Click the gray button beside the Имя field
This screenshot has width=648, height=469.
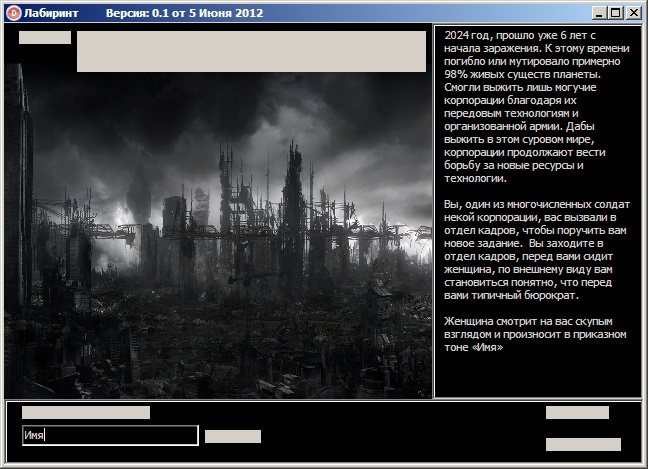(233, 436)
